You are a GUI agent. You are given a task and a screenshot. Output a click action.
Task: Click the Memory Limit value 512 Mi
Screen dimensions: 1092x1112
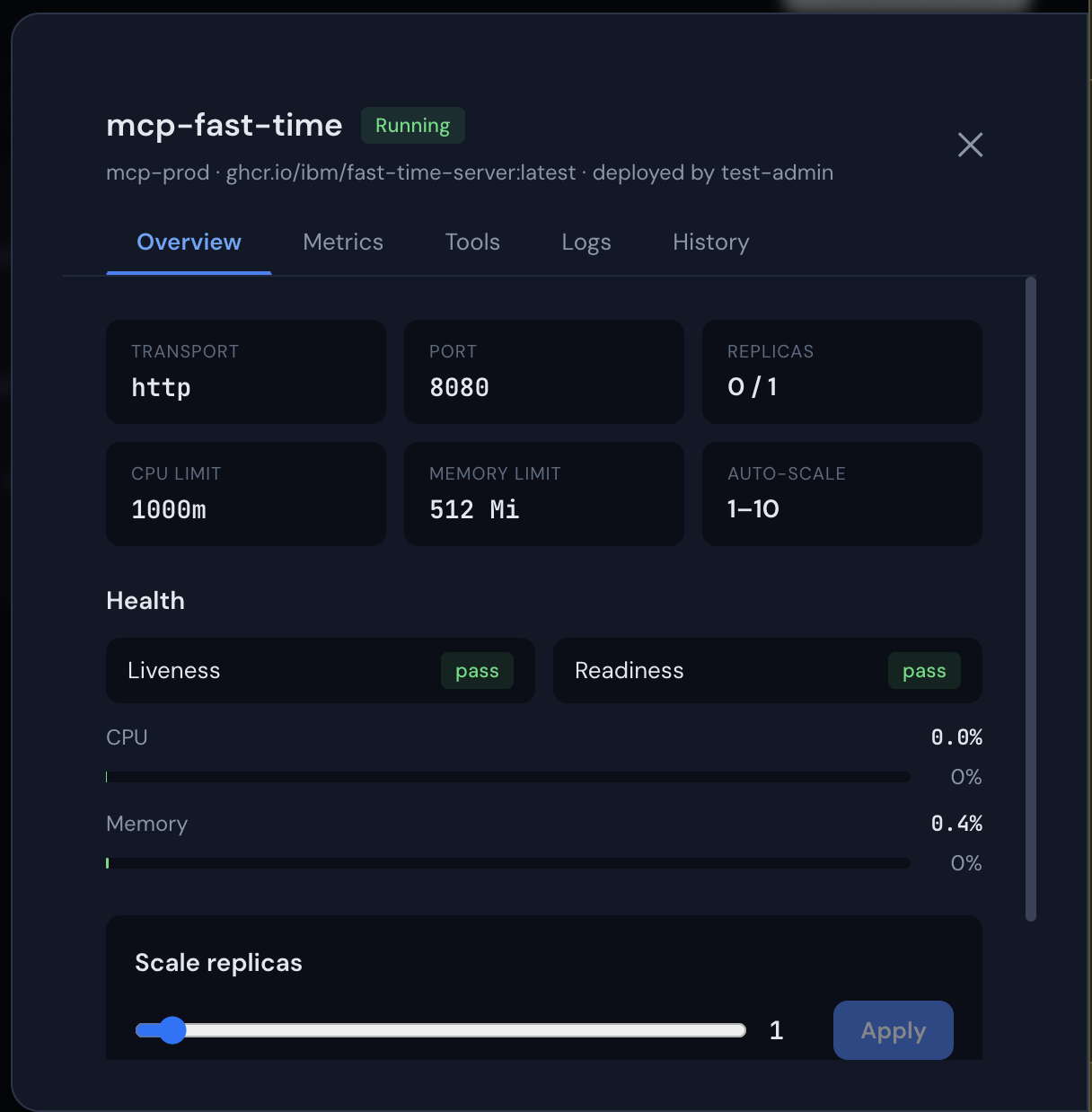[x=474, y=509]
